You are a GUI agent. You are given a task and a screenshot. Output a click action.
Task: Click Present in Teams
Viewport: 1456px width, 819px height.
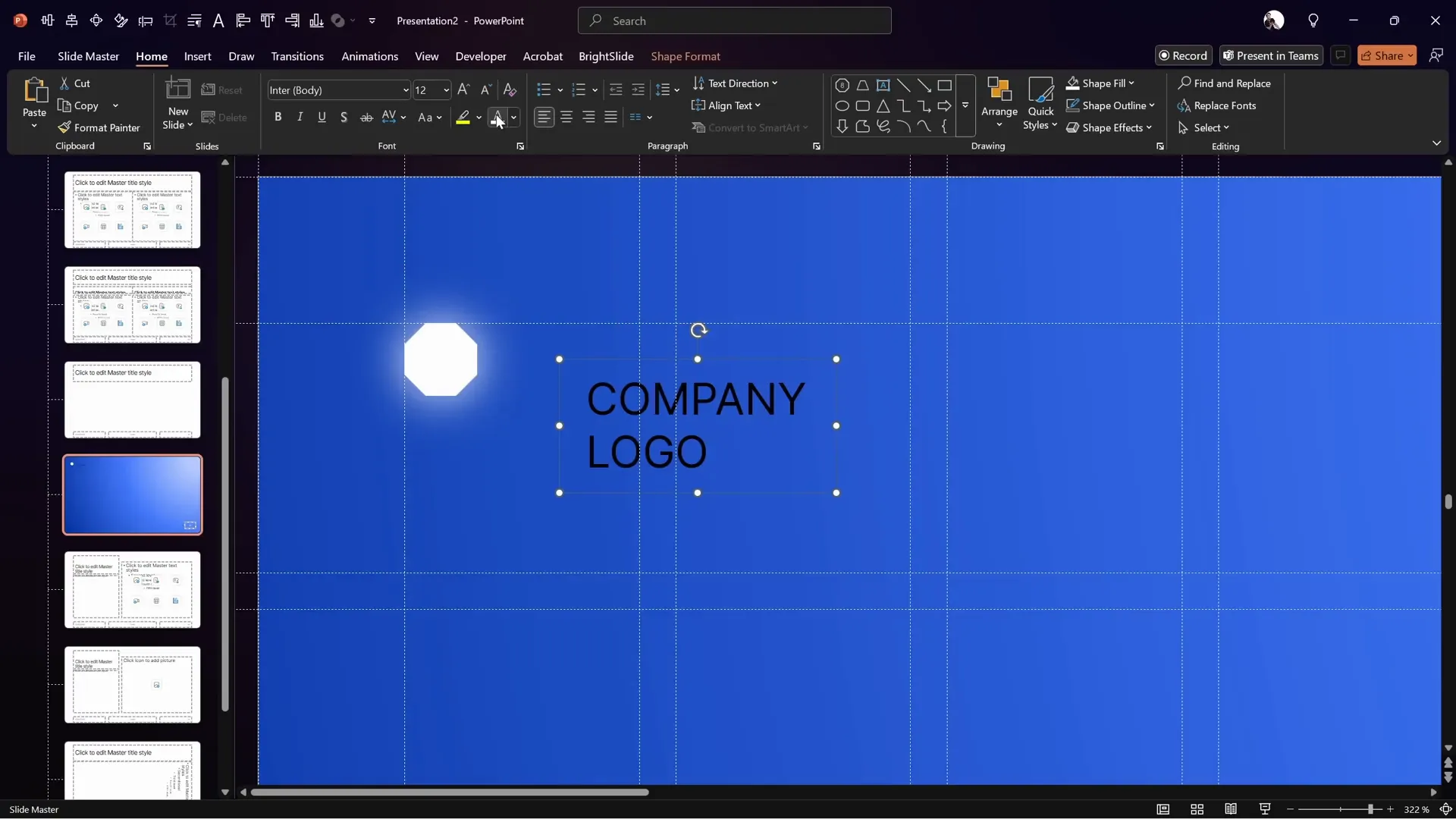pos(1271,55)
